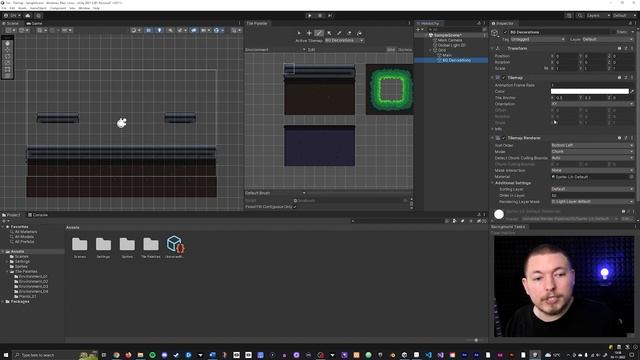Click the Pause button

click(x=320, y=16)
